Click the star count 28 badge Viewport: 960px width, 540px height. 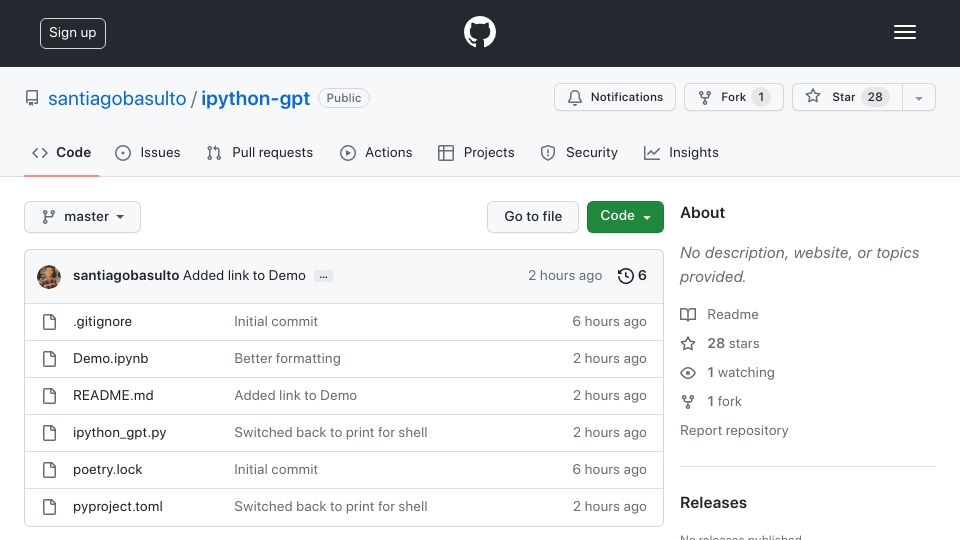pos(875,97)
